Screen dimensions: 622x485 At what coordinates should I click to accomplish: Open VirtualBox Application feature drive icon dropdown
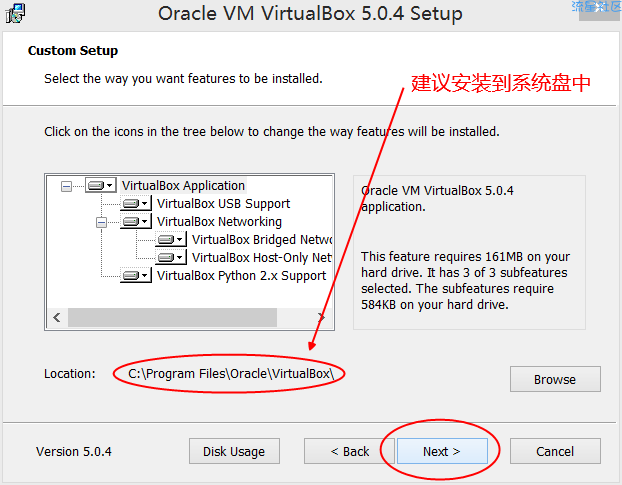(101, 185)
